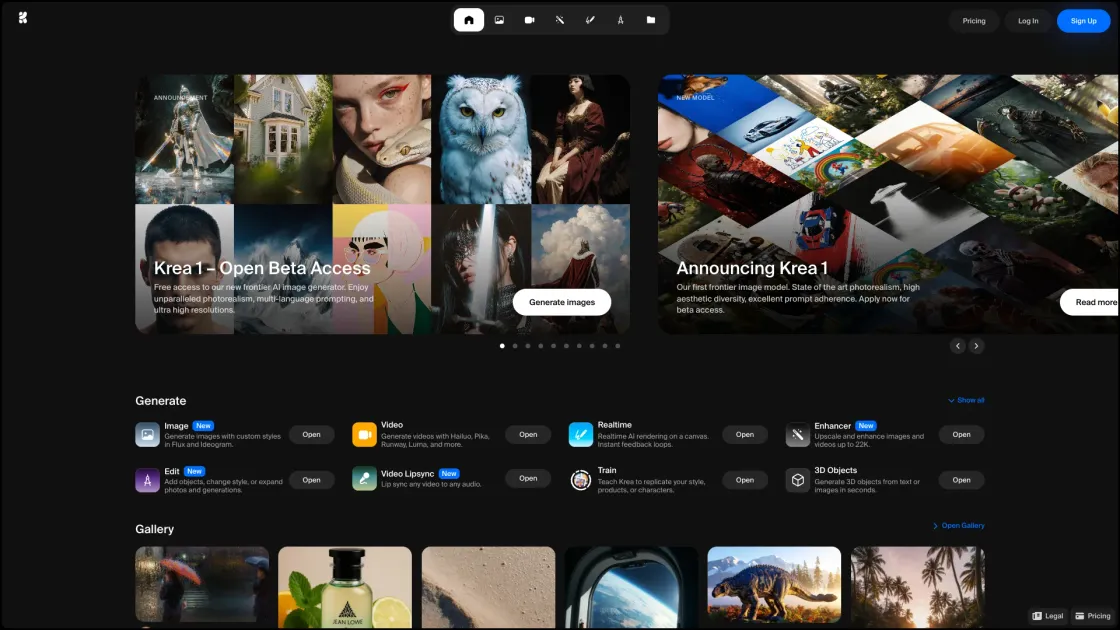
Task: Click the Krea 1 Open Beta Access heading
Action: [262, 268]
